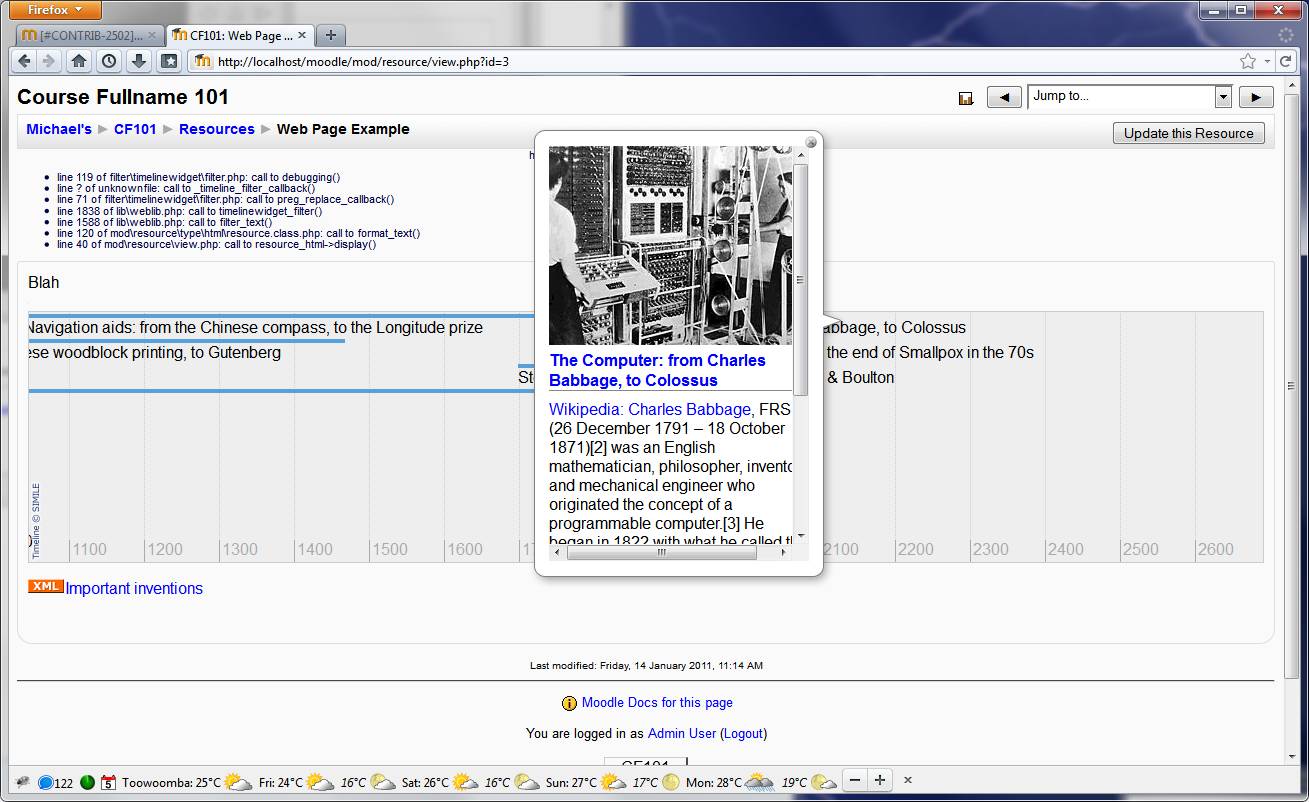This screenshot has width=1309, height=802.
Task: Close the CF101: Web Page tab
Action: 302,35
